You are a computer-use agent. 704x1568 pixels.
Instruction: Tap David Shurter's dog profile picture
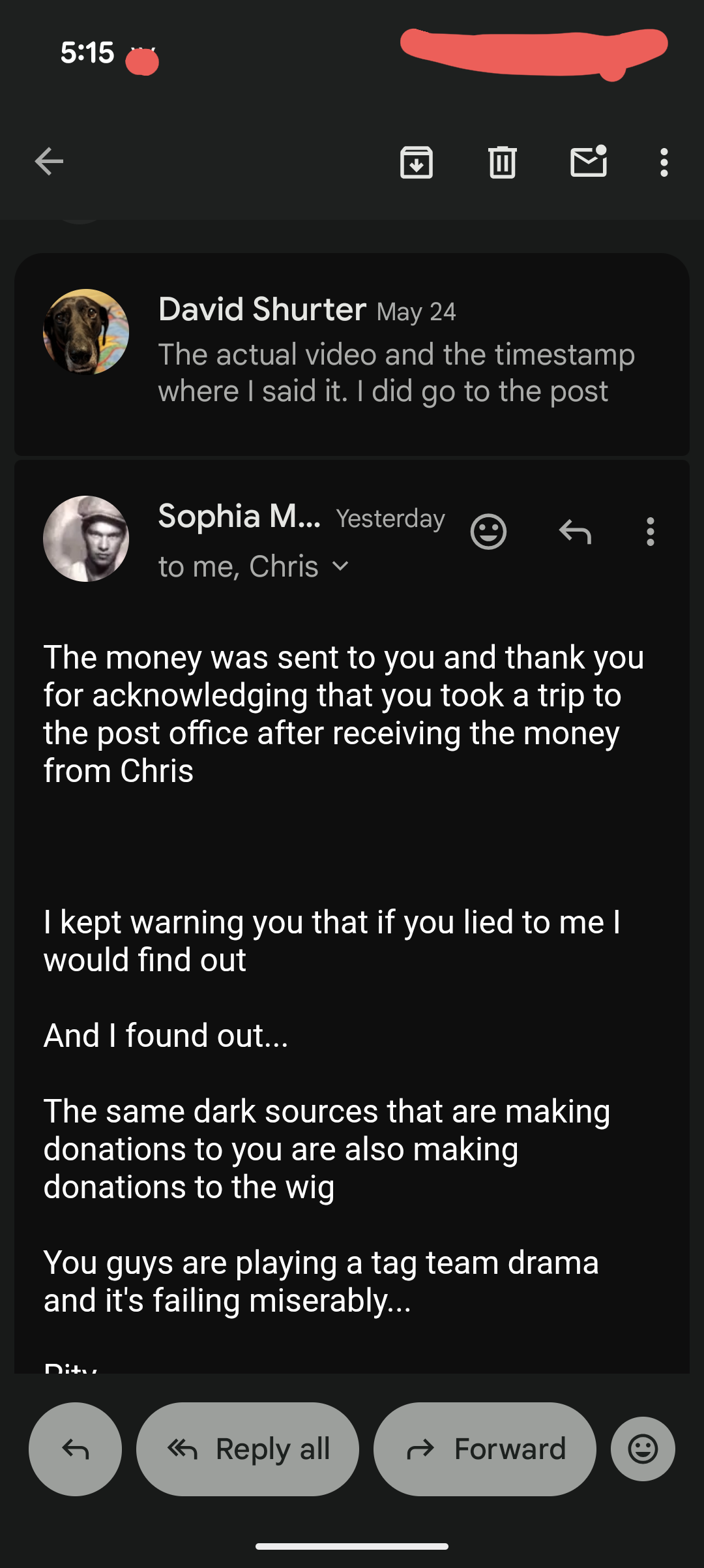(86, 332)
